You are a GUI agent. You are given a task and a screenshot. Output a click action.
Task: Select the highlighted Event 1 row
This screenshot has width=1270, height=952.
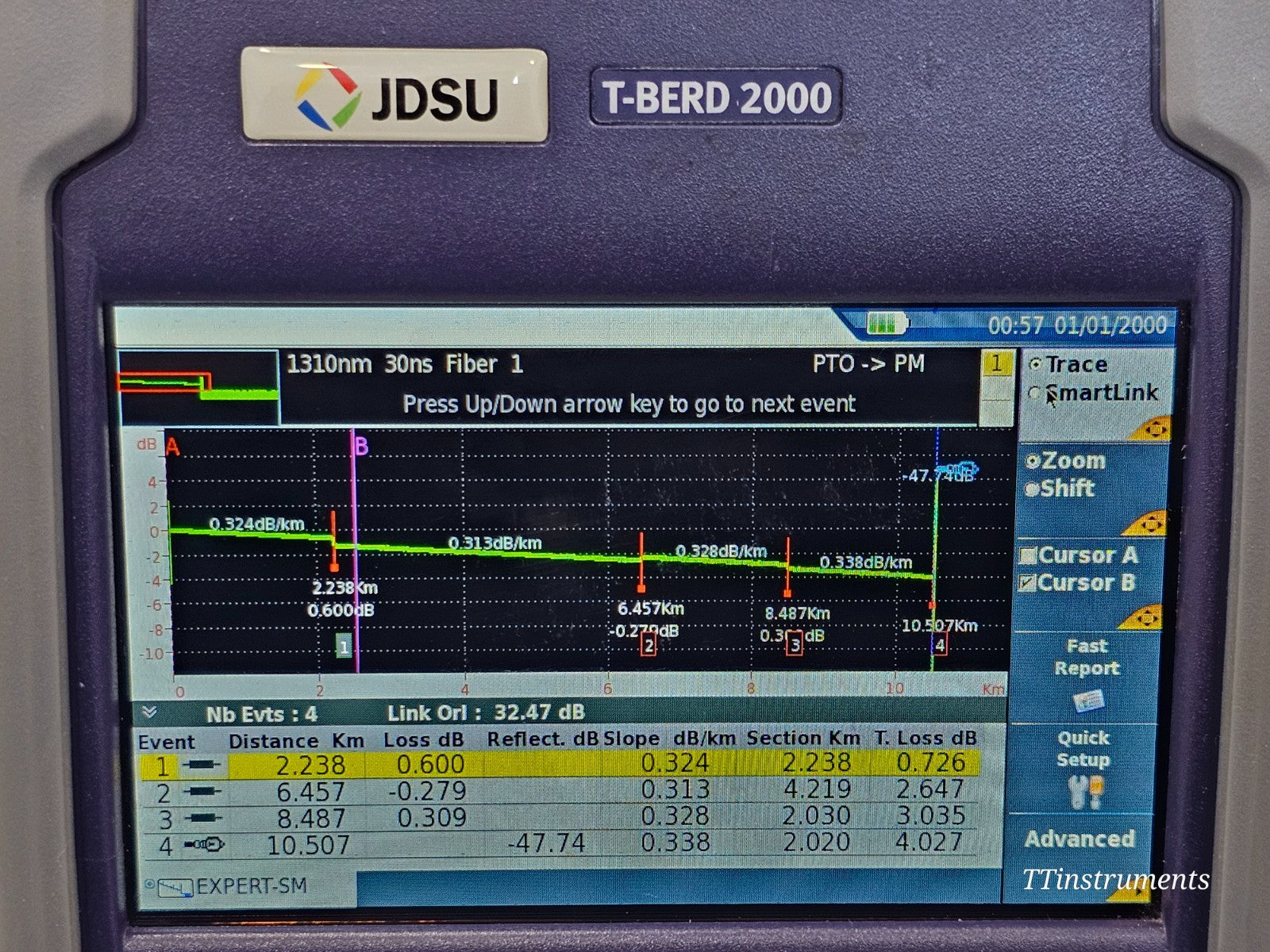(556, 766)
